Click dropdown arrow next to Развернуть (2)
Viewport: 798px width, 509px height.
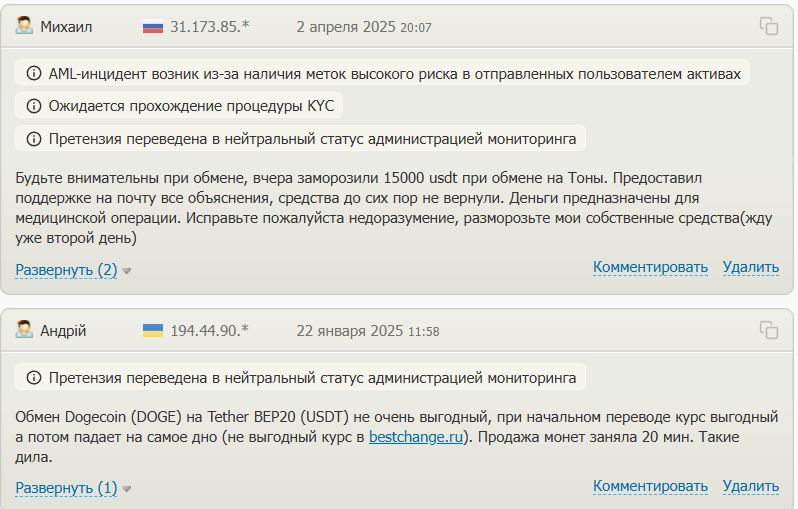[x=127, y=271]
